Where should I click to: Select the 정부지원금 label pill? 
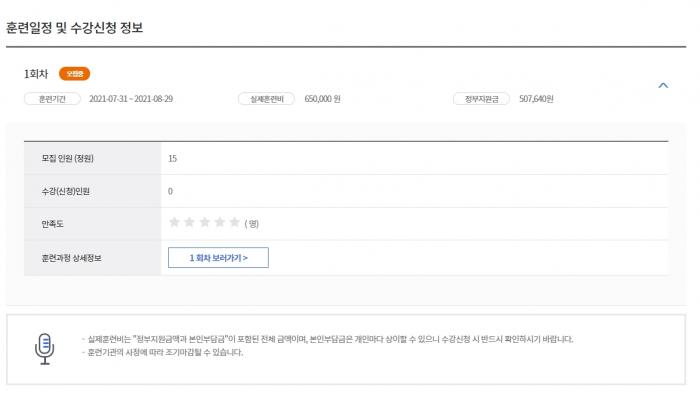(x=481, y=99)
